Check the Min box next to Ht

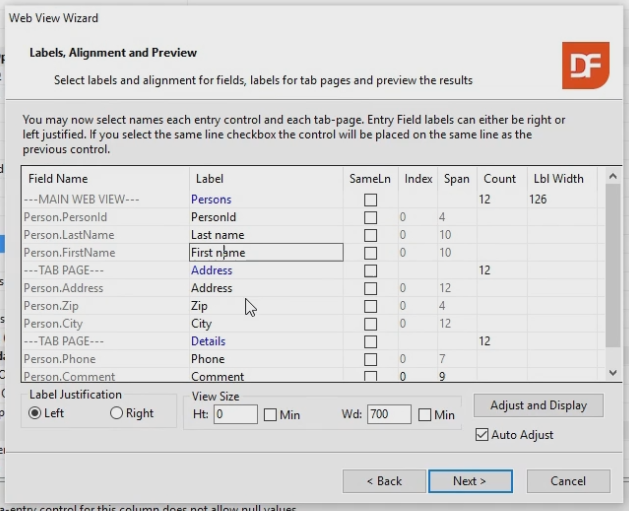(x=271, y=415)
